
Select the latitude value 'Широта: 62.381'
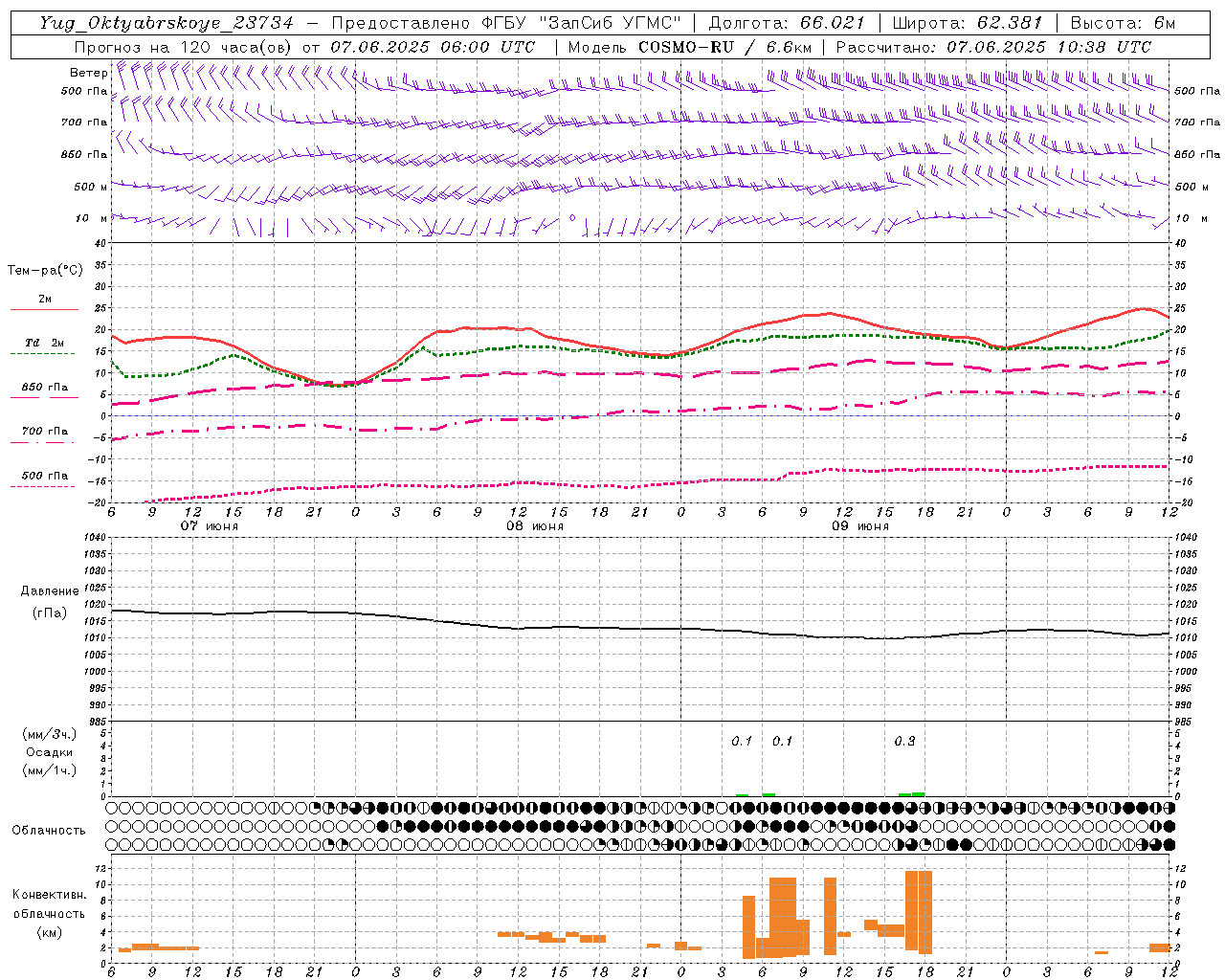[967, 23]
